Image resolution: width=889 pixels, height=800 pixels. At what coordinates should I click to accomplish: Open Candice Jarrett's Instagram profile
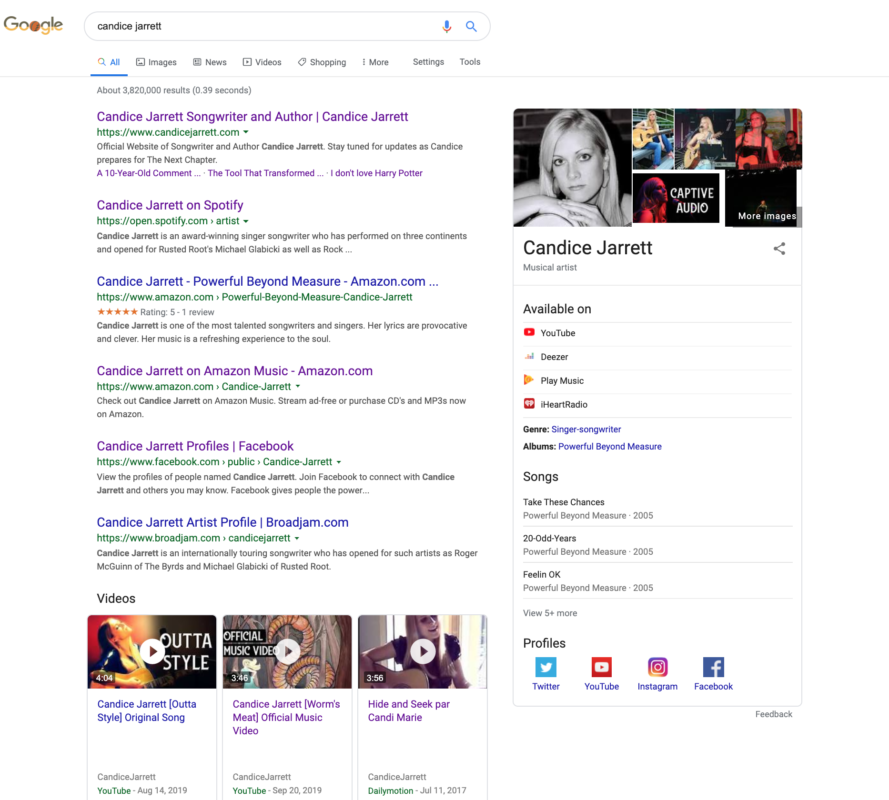[657, 672]
